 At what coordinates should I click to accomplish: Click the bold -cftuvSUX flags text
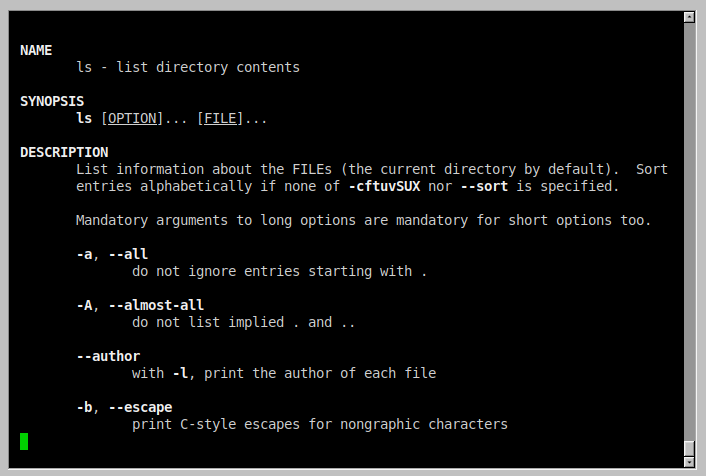385,186
